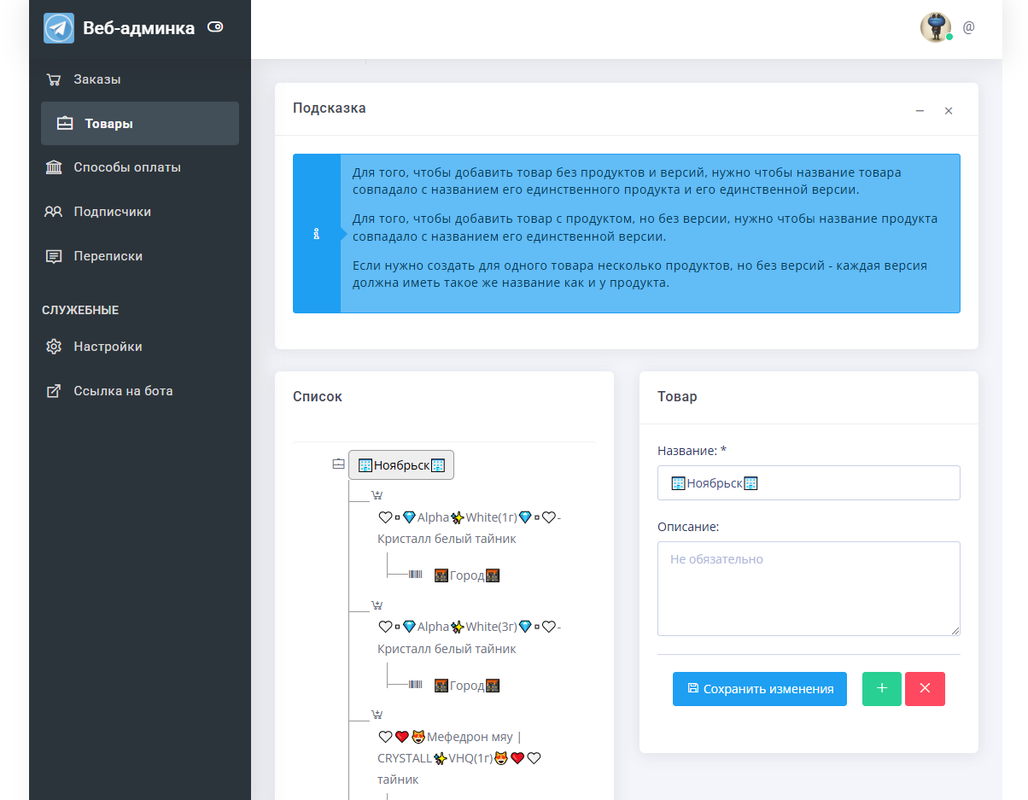Focus the Название input field

808,483
